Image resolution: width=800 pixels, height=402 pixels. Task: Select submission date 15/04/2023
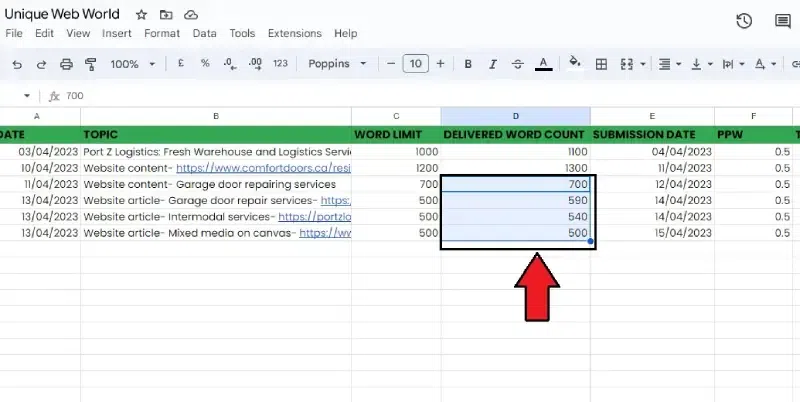(653, 233)
